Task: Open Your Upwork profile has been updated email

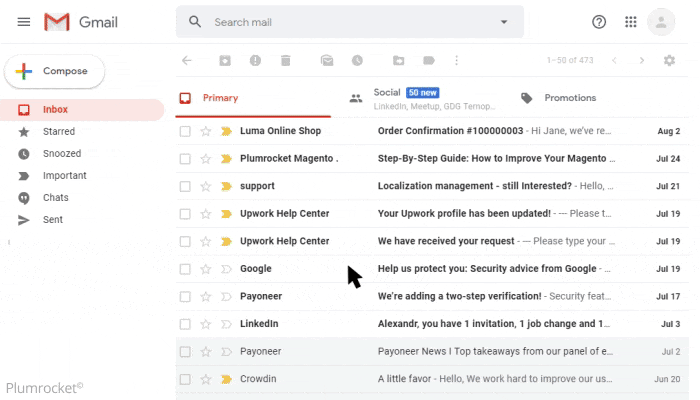Action: (x=432, y=214)
